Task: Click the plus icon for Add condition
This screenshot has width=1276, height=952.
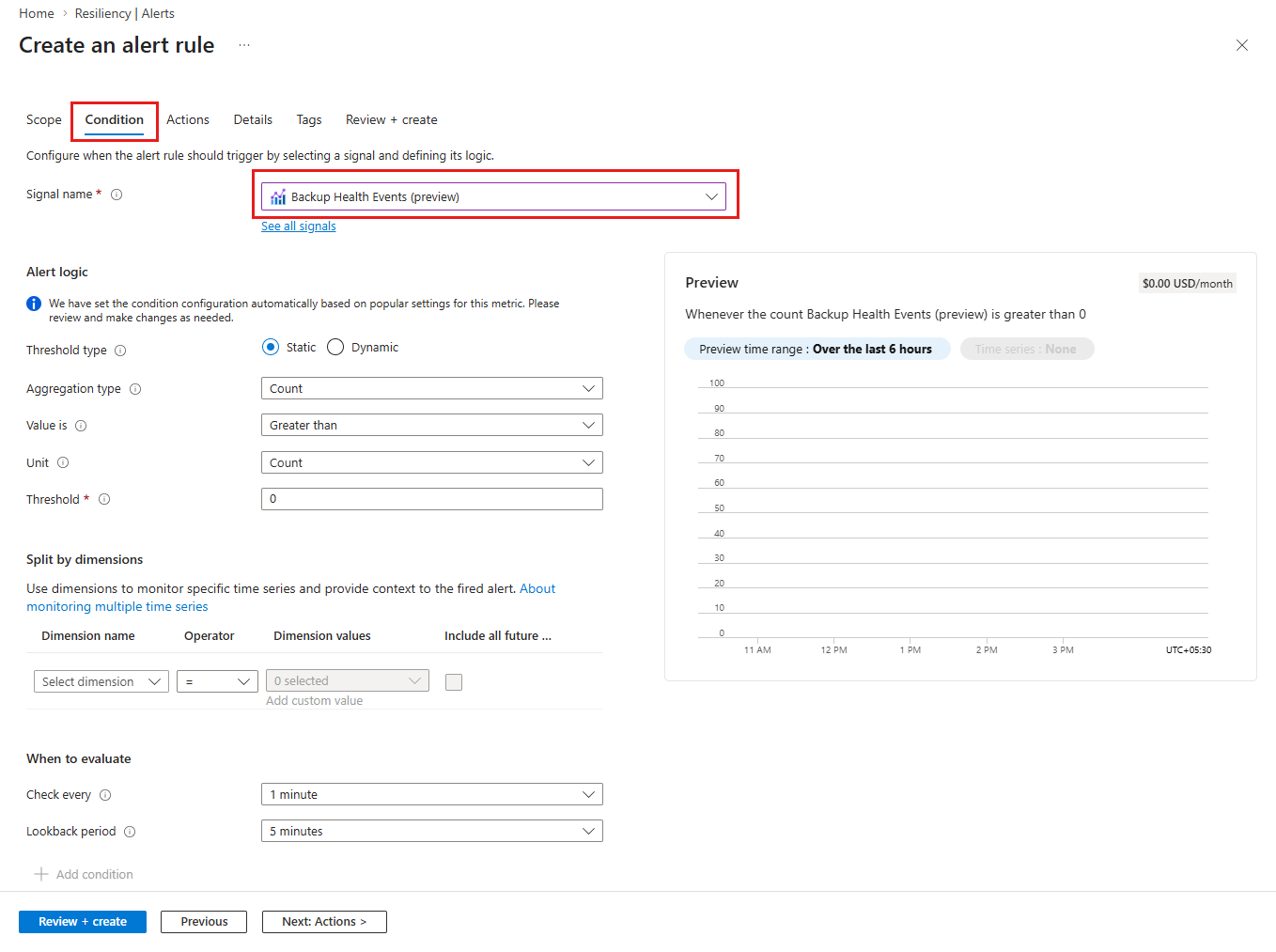Action: [41, 874]
